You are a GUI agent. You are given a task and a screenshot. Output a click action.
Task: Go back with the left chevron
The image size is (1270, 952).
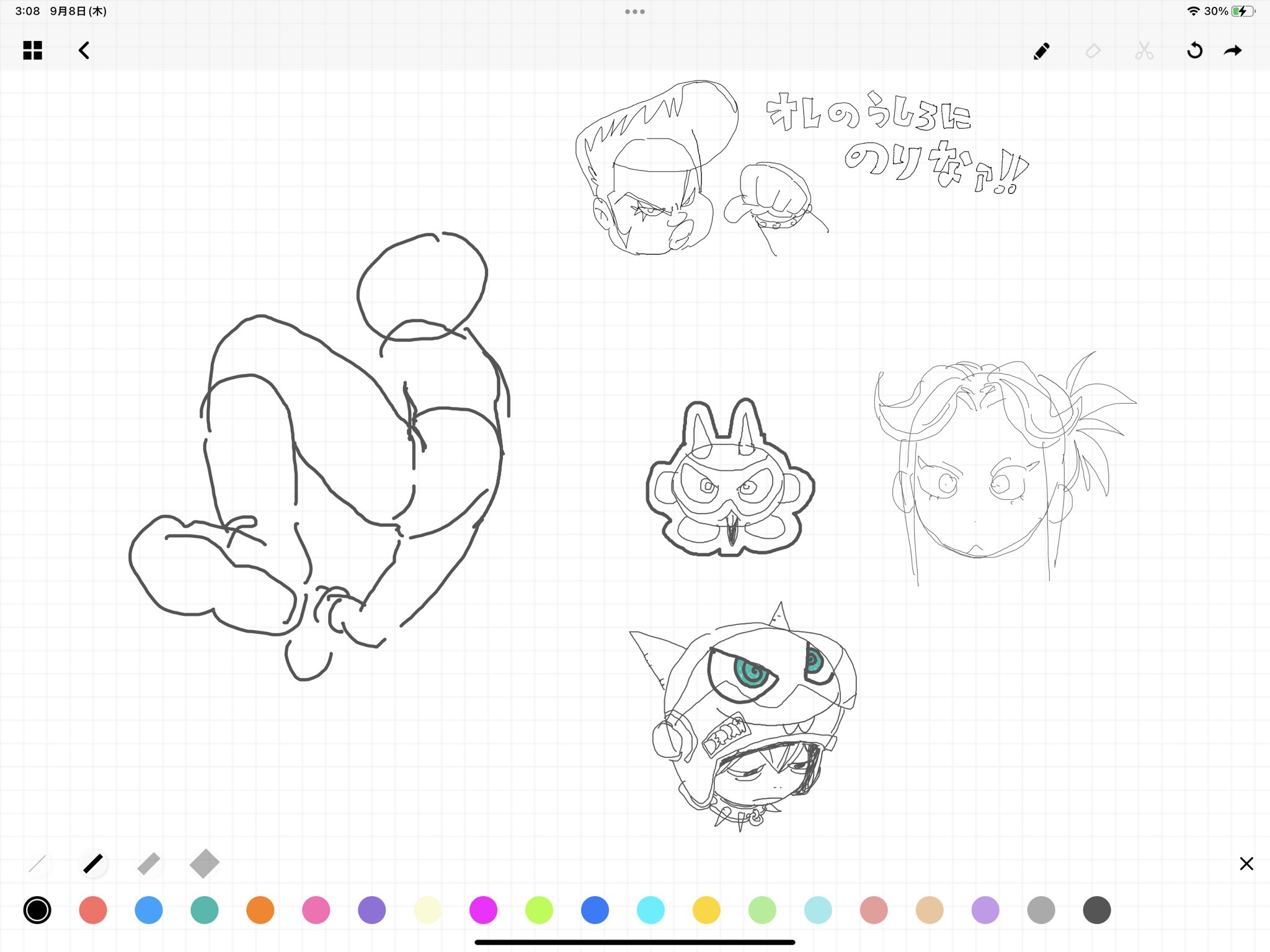pyautogui.click(x=84, y=50)
